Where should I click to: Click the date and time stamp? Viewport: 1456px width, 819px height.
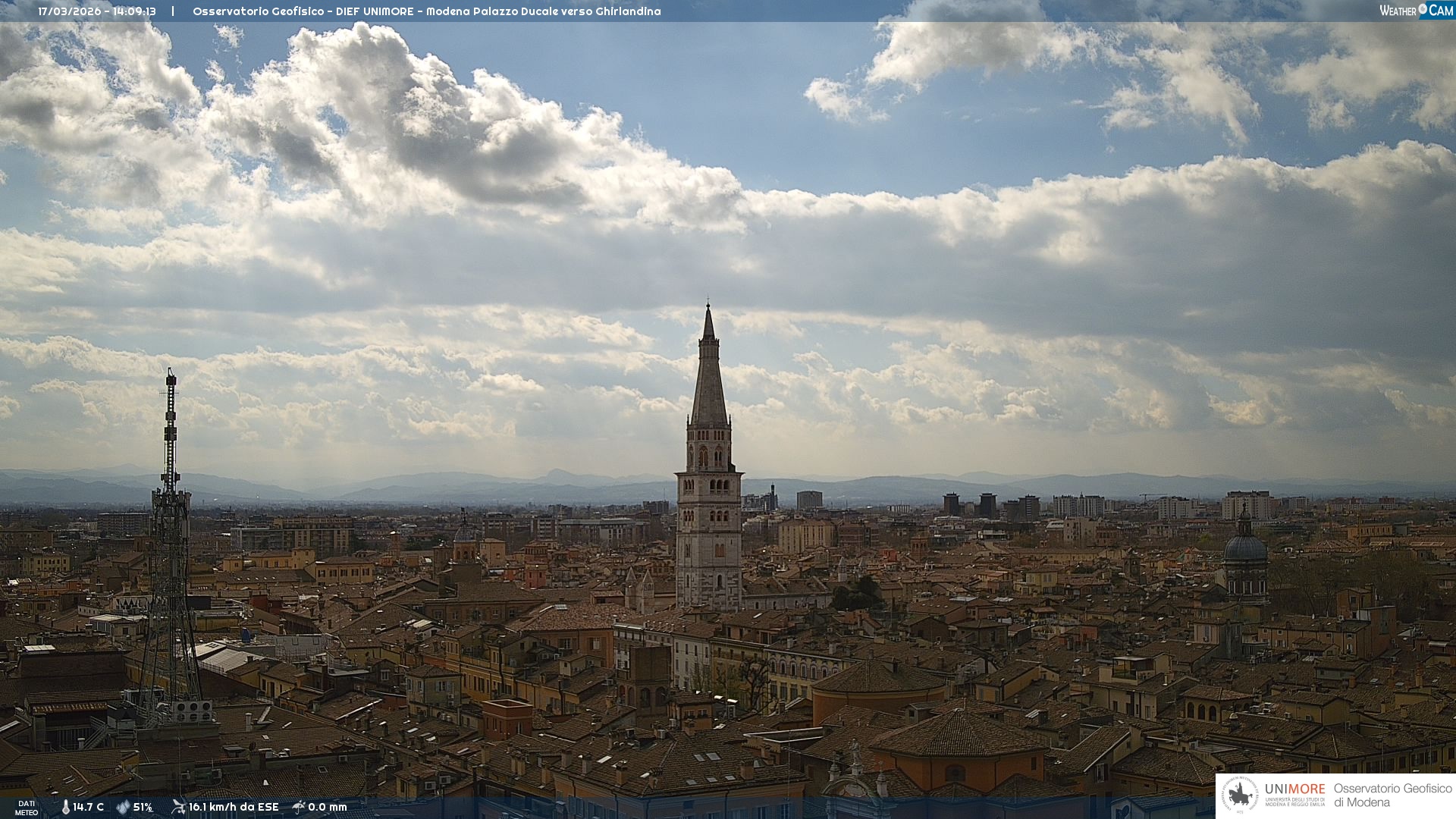click(x=97, y=11)
